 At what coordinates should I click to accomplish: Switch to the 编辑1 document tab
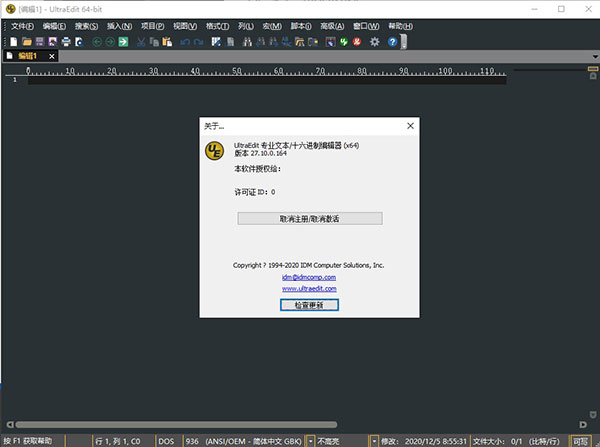pyautogui.click(x=28, y=56)
